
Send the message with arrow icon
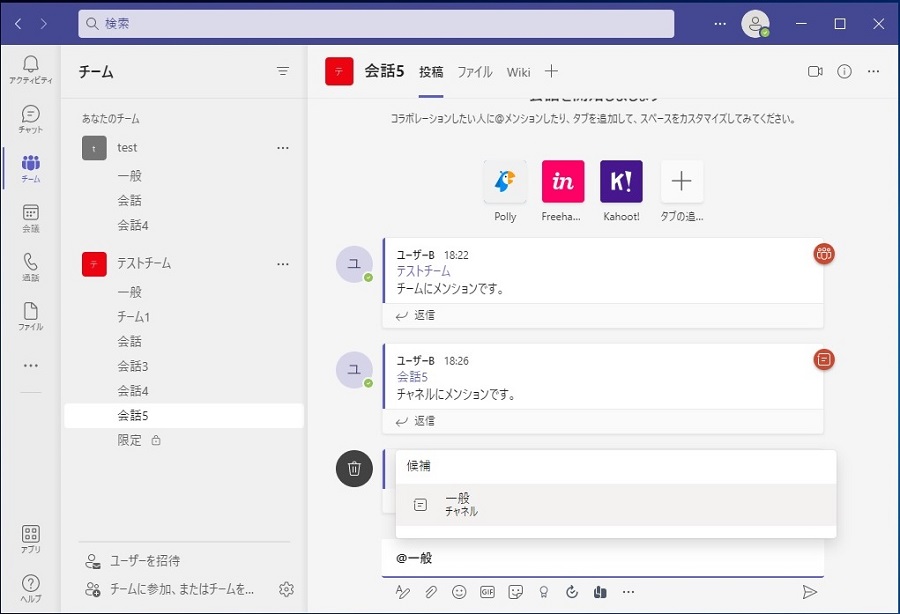[809, 592]
